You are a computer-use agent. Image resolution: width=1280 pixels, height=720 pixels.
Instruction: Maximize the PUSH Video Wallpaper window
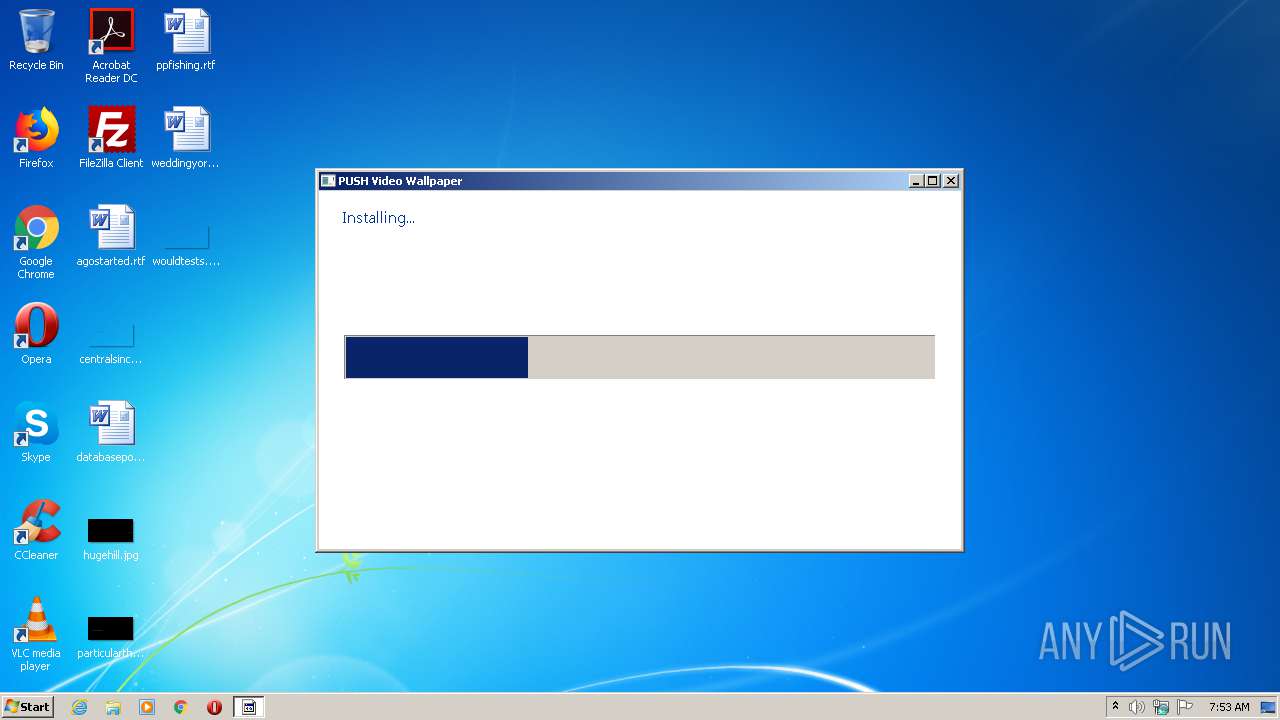(933, 181)
